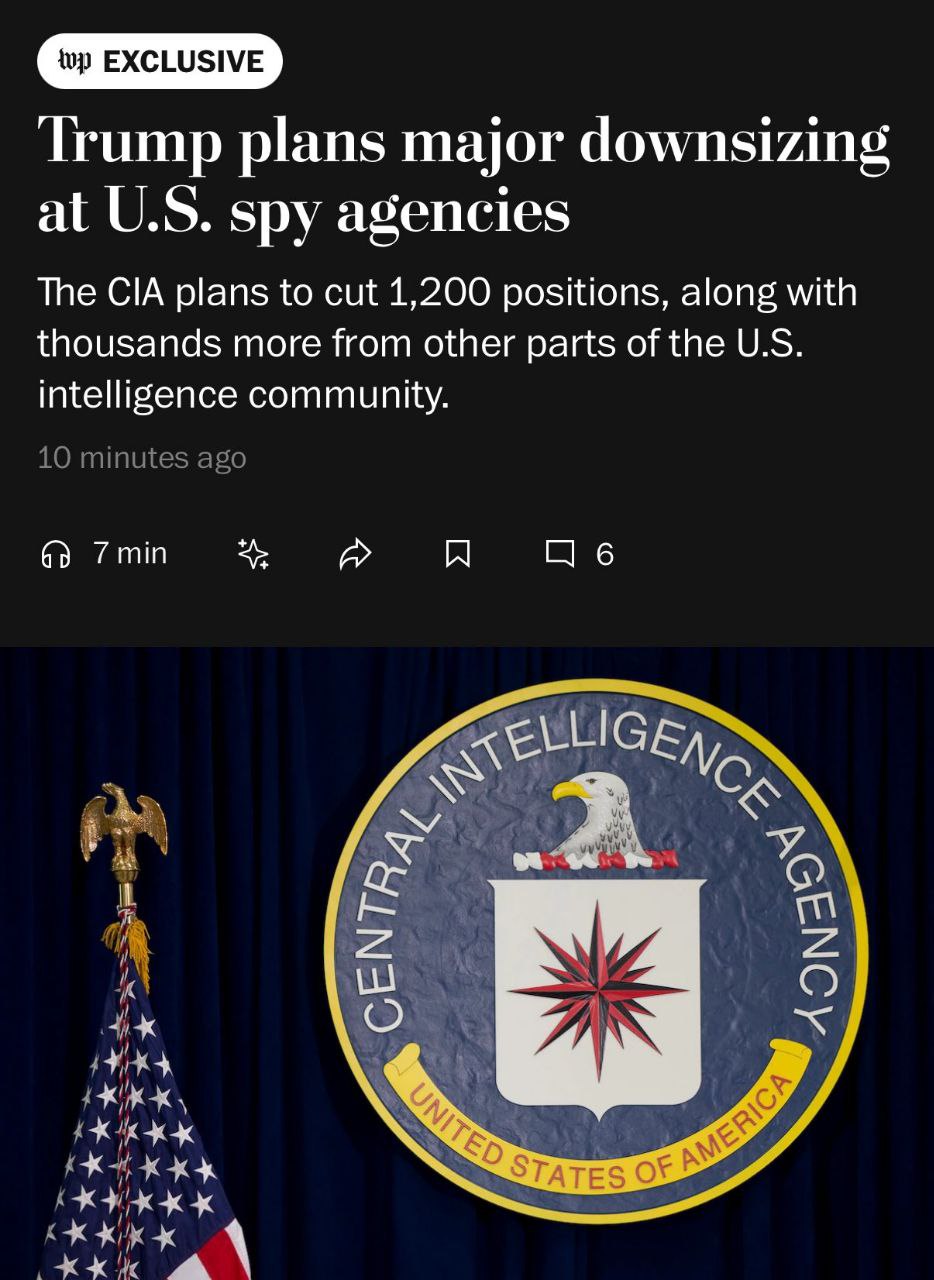
Task: Click the 10 minutes ago timestamp
Action: pos(141,458)
